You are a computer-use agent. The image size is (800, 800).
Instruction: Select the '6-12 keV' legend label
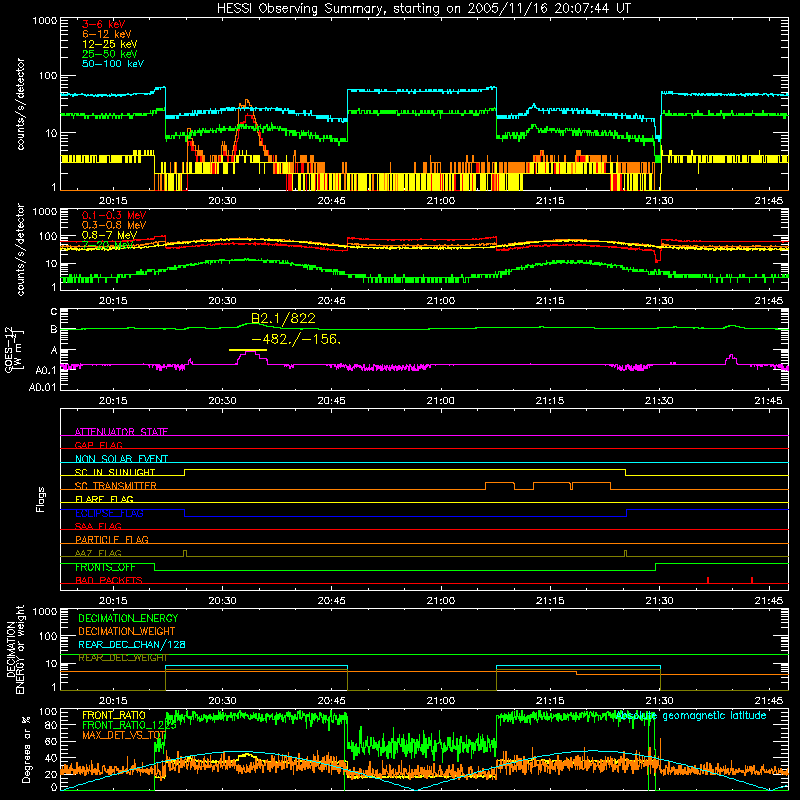[x=107, y=34]
